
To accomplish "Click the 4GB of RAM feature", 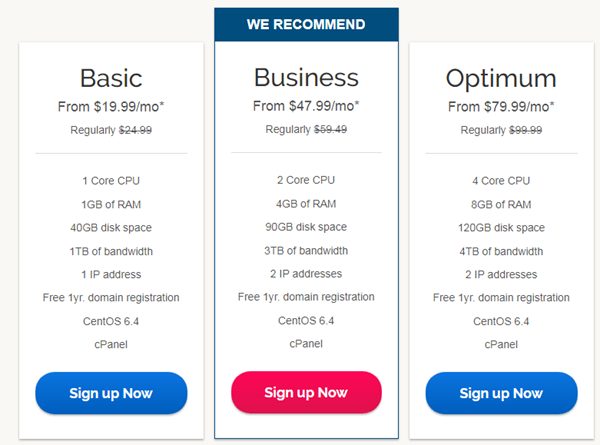I will pyautogui.click(x=306, y=204).
